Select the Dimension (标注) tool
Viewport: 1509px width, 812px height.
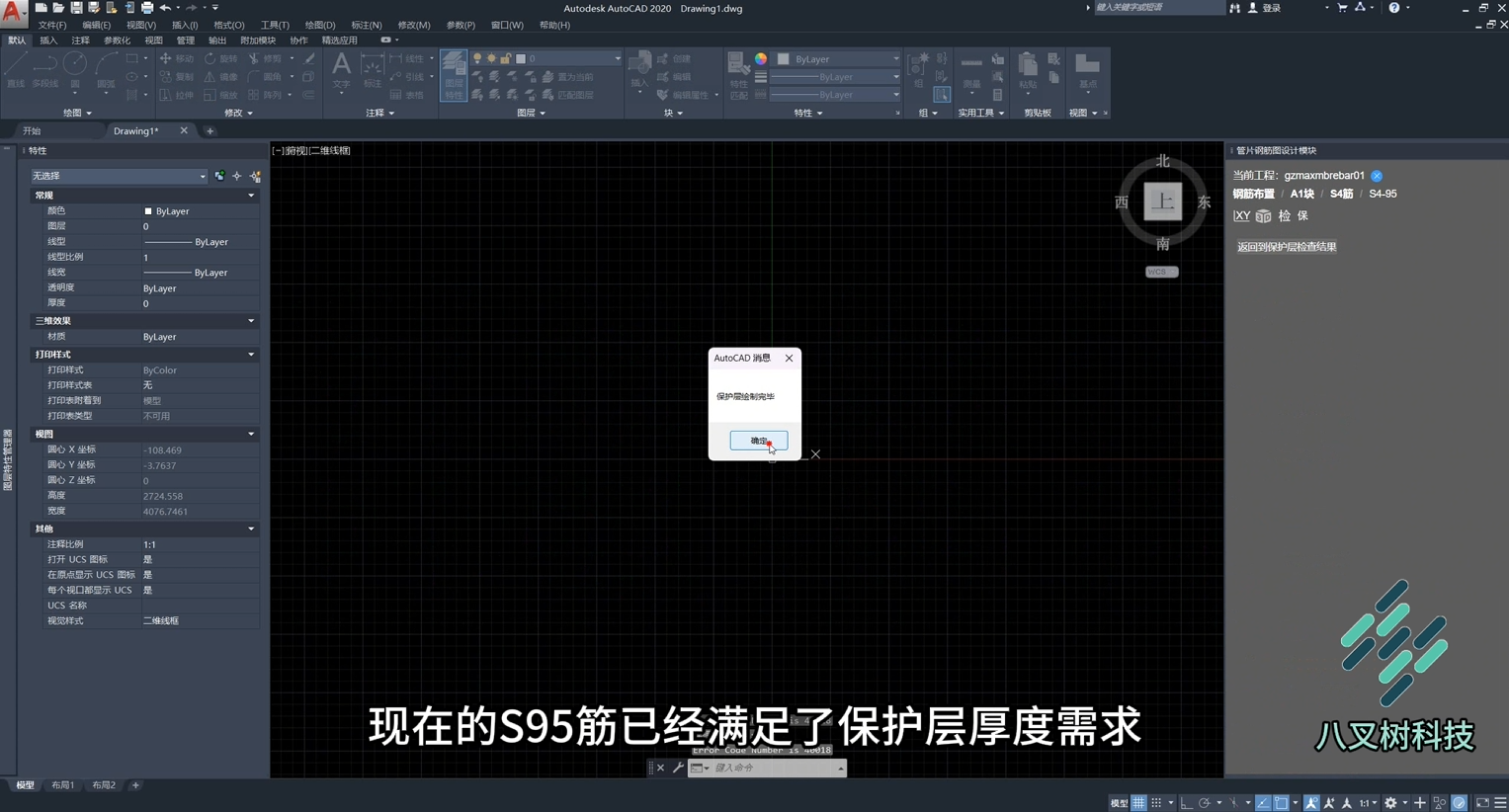coord(373,71)
